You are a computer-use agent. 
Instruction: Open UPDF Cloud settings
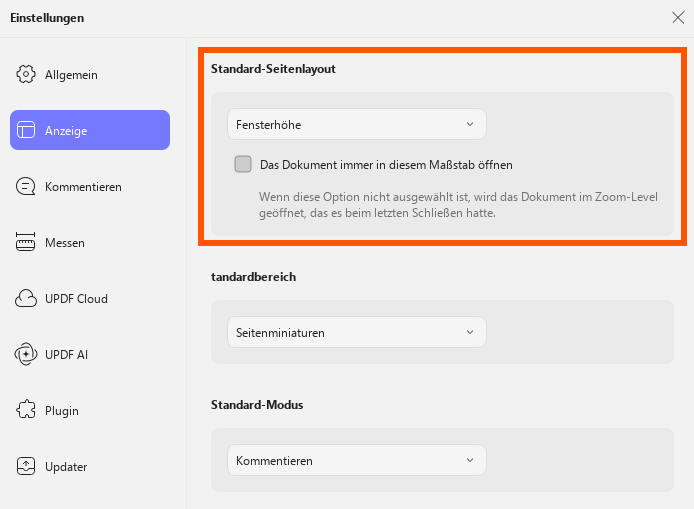(90, 298)
